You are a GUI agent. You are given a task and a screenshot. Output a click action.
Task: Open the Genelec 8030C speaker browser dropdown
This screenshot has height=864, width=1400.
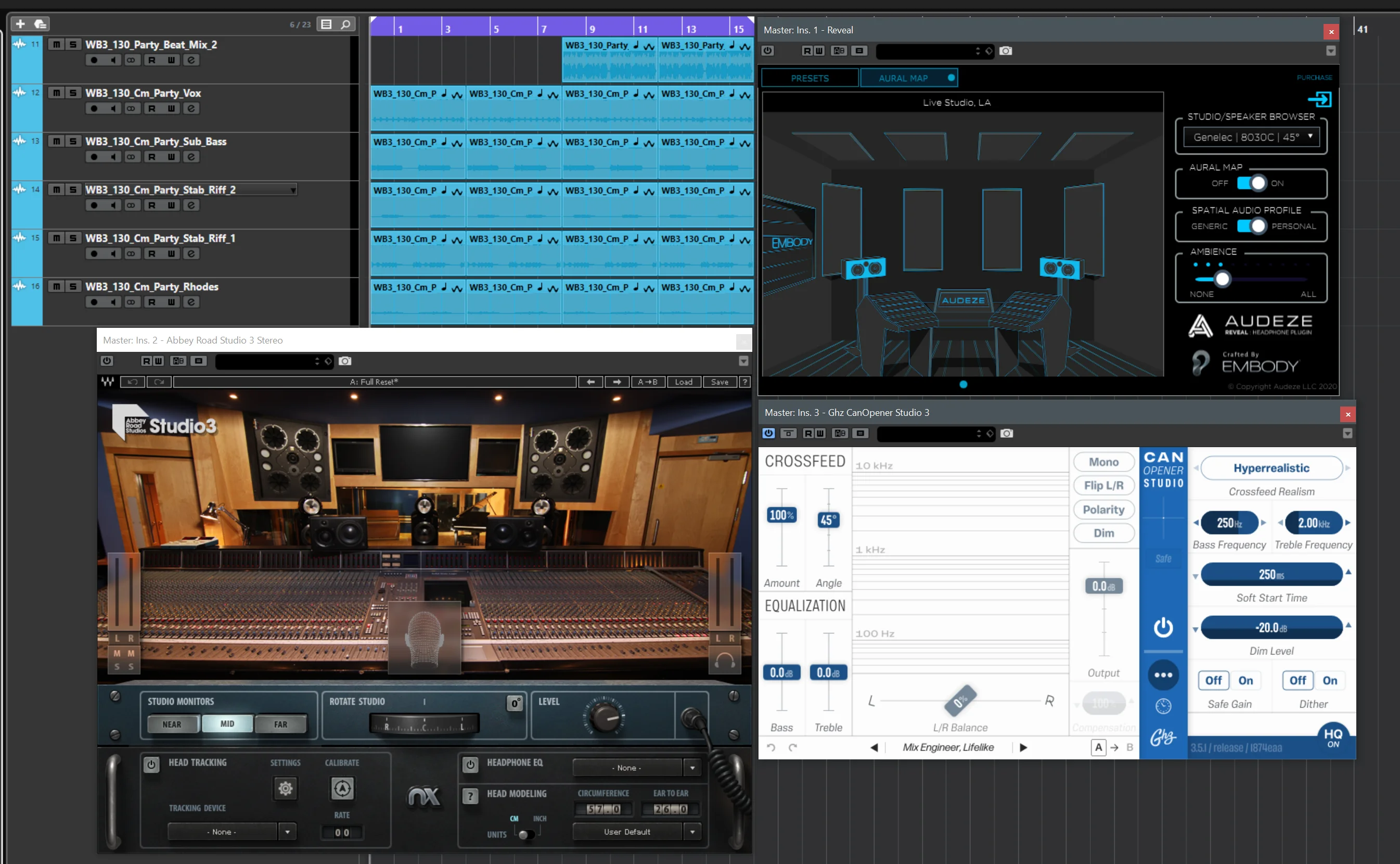click(1251, 137)
